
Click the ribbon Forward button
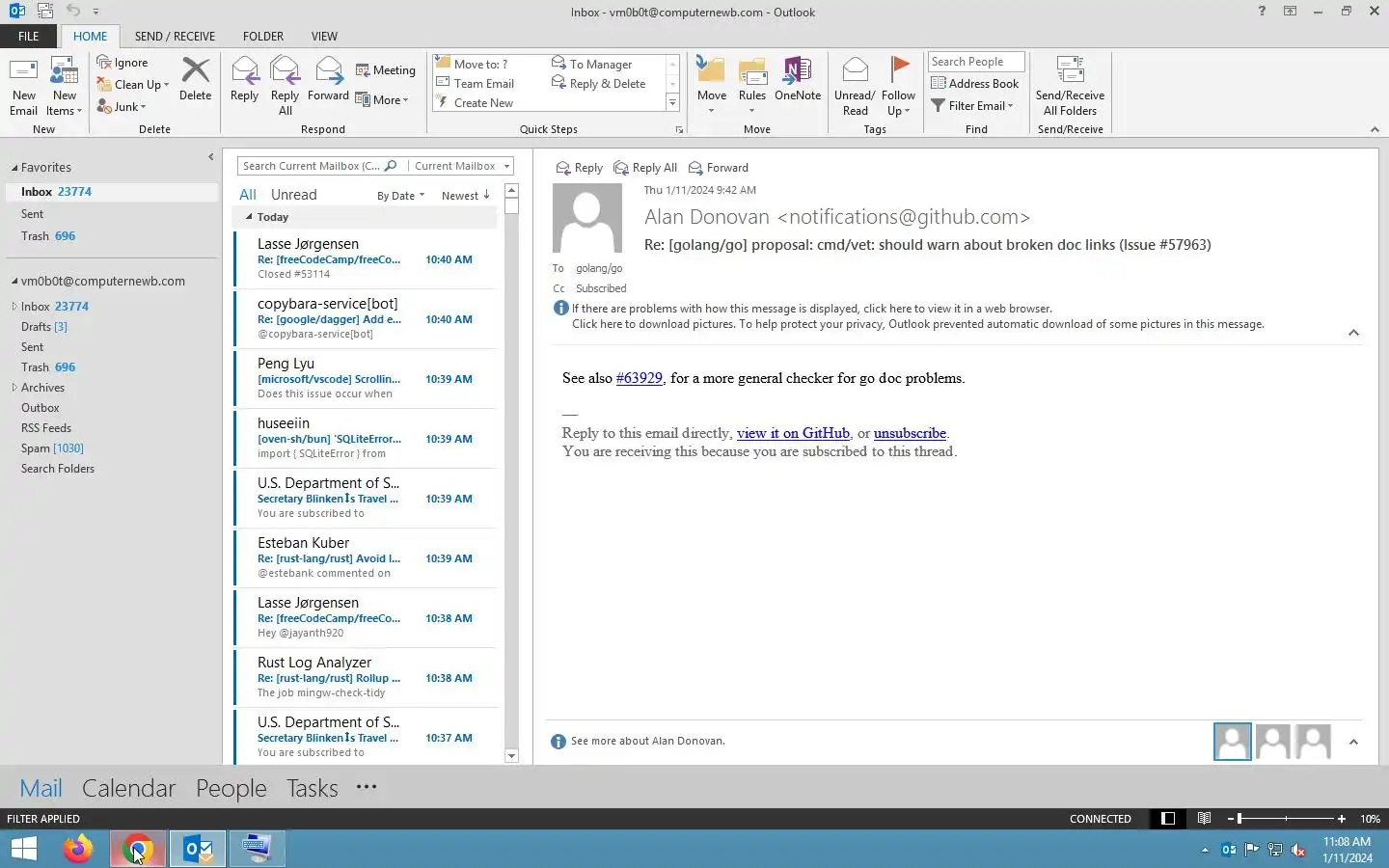tap(328, 79)
